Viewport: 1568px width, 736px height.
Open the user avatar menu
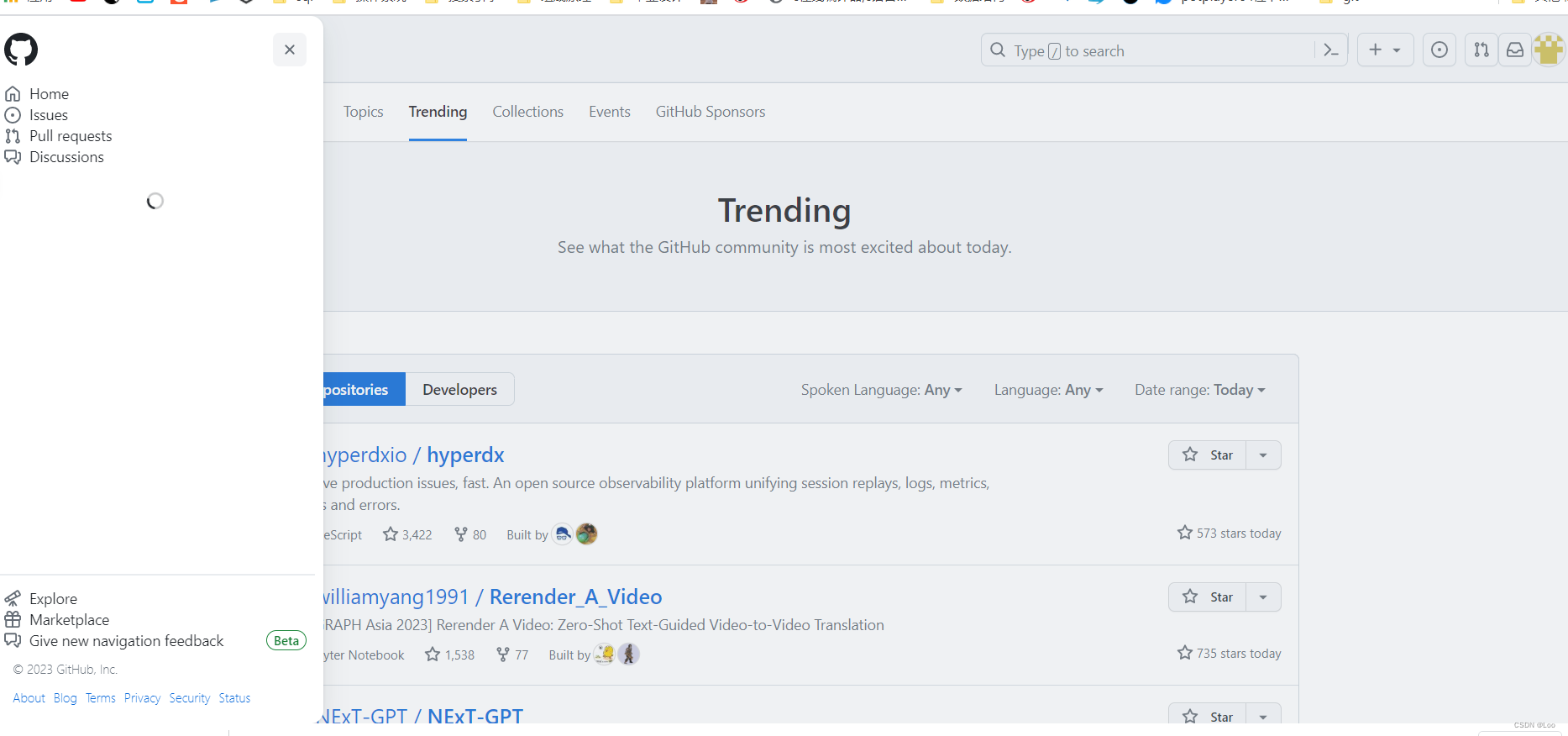click(1550, 50)
